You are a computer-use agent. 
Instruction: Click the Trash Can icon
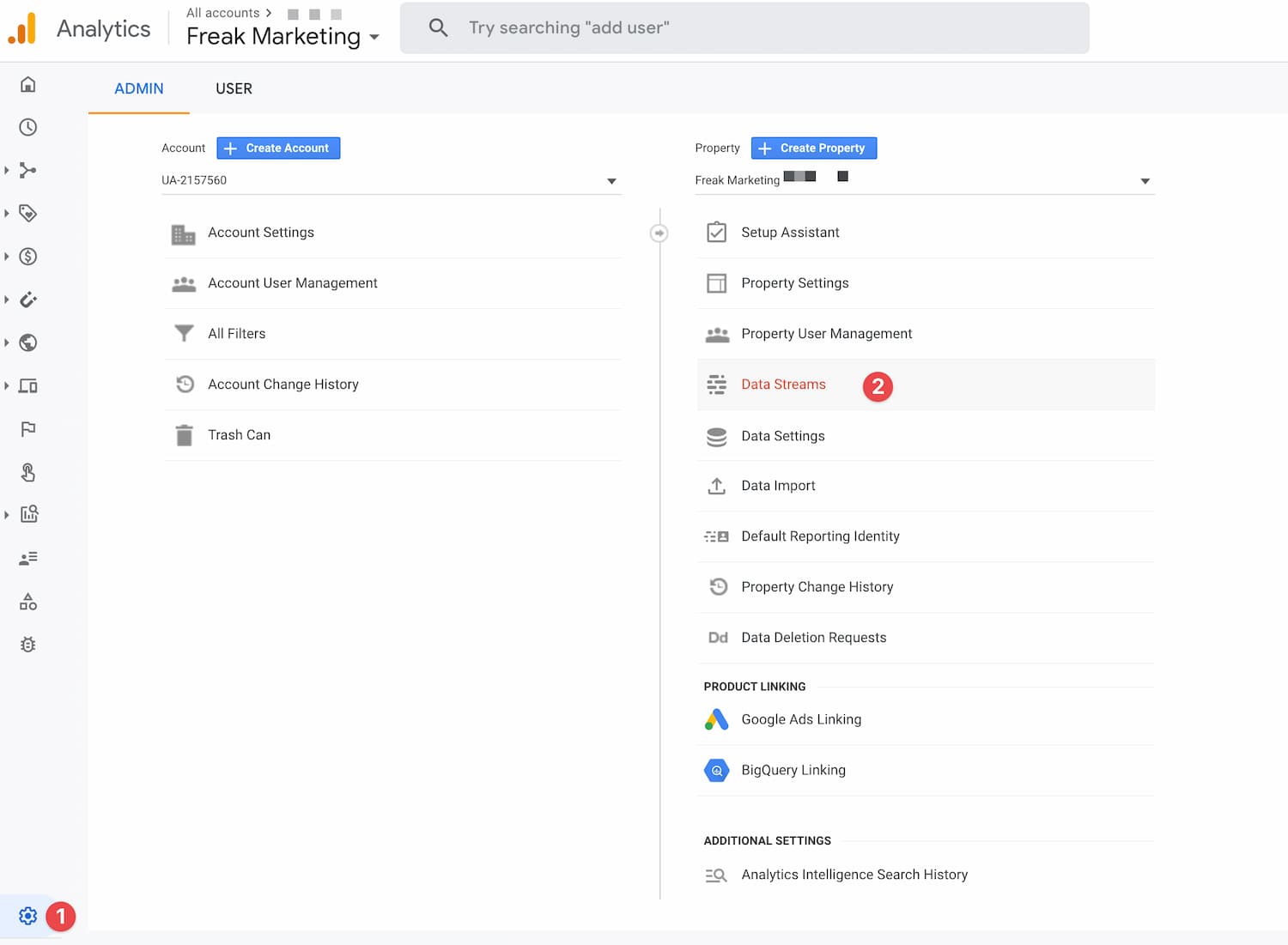tap(184, 435)
